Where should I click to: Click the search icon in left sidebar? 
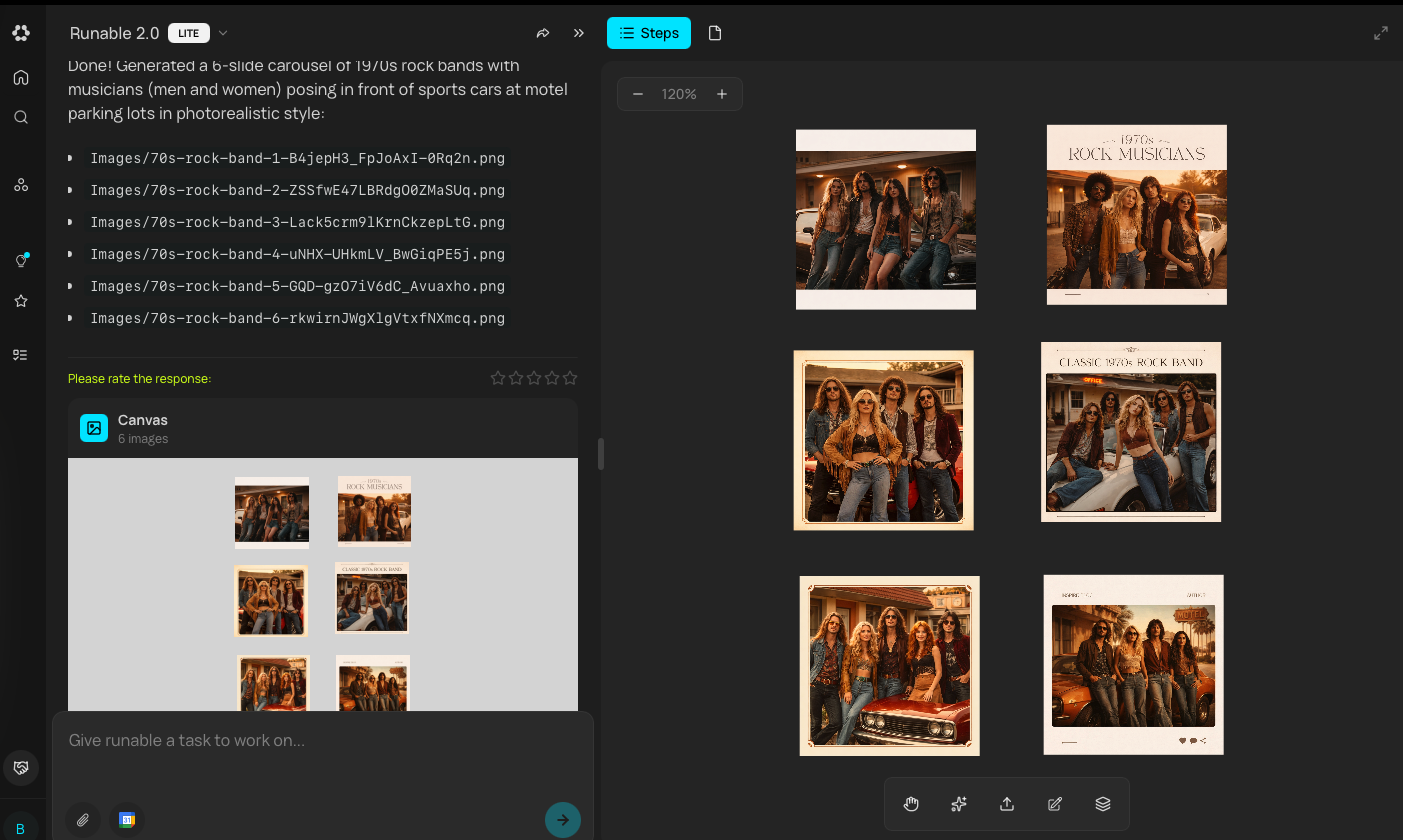point(21,117)
